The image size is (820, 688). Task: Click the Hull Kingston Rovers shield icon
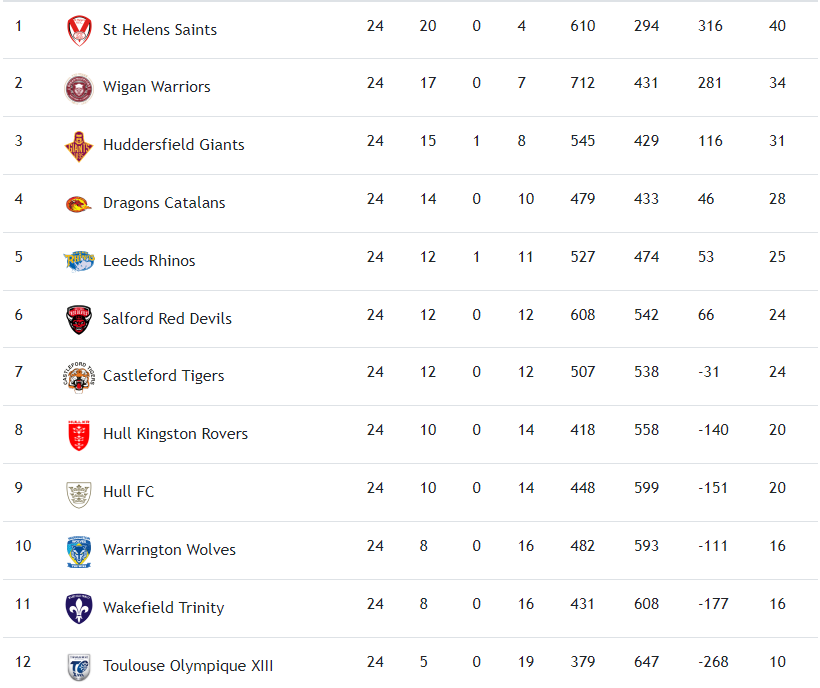point(78,435)
